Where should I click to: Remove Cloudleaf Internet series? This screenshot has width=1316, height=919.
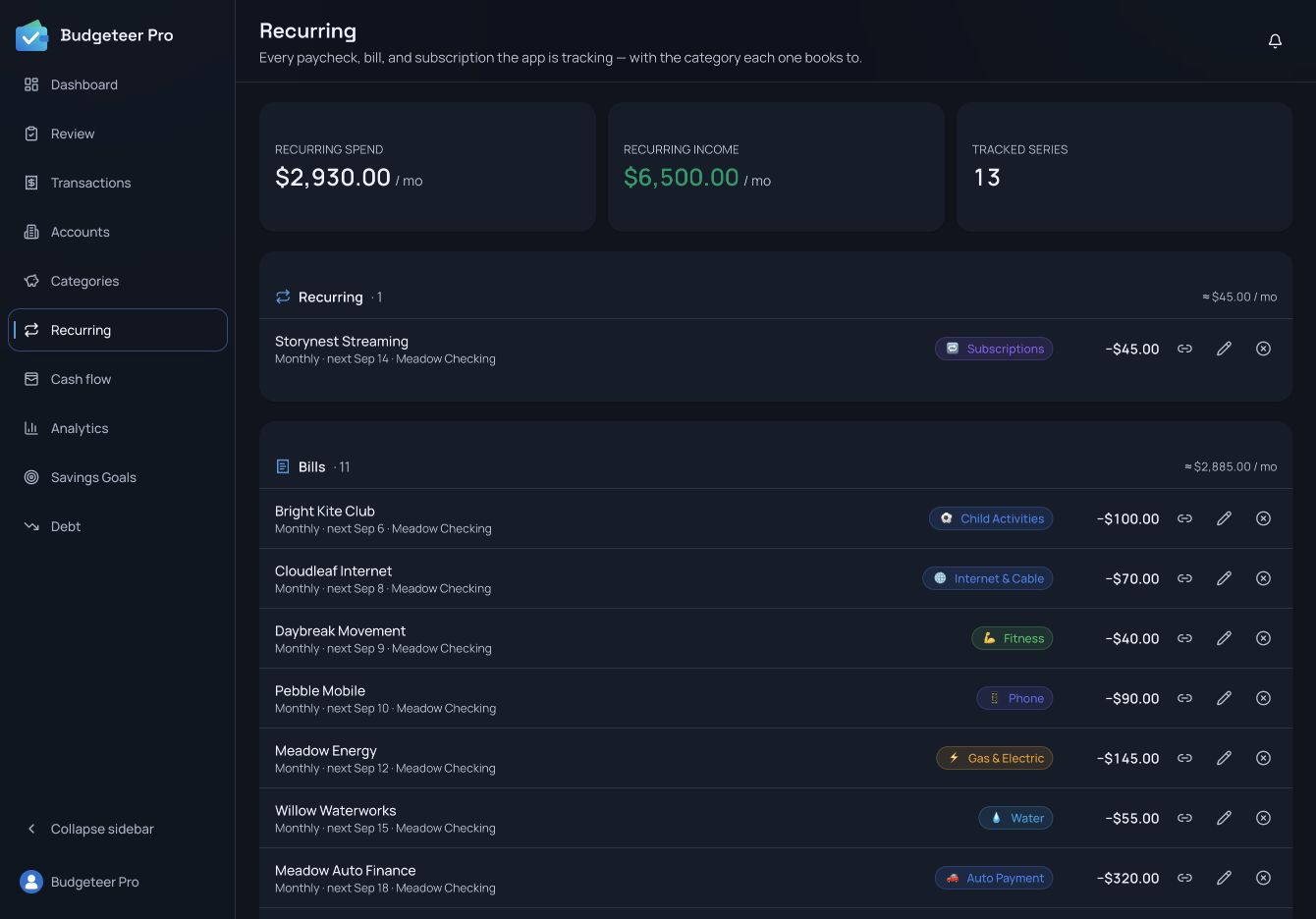pos(1264,578)
